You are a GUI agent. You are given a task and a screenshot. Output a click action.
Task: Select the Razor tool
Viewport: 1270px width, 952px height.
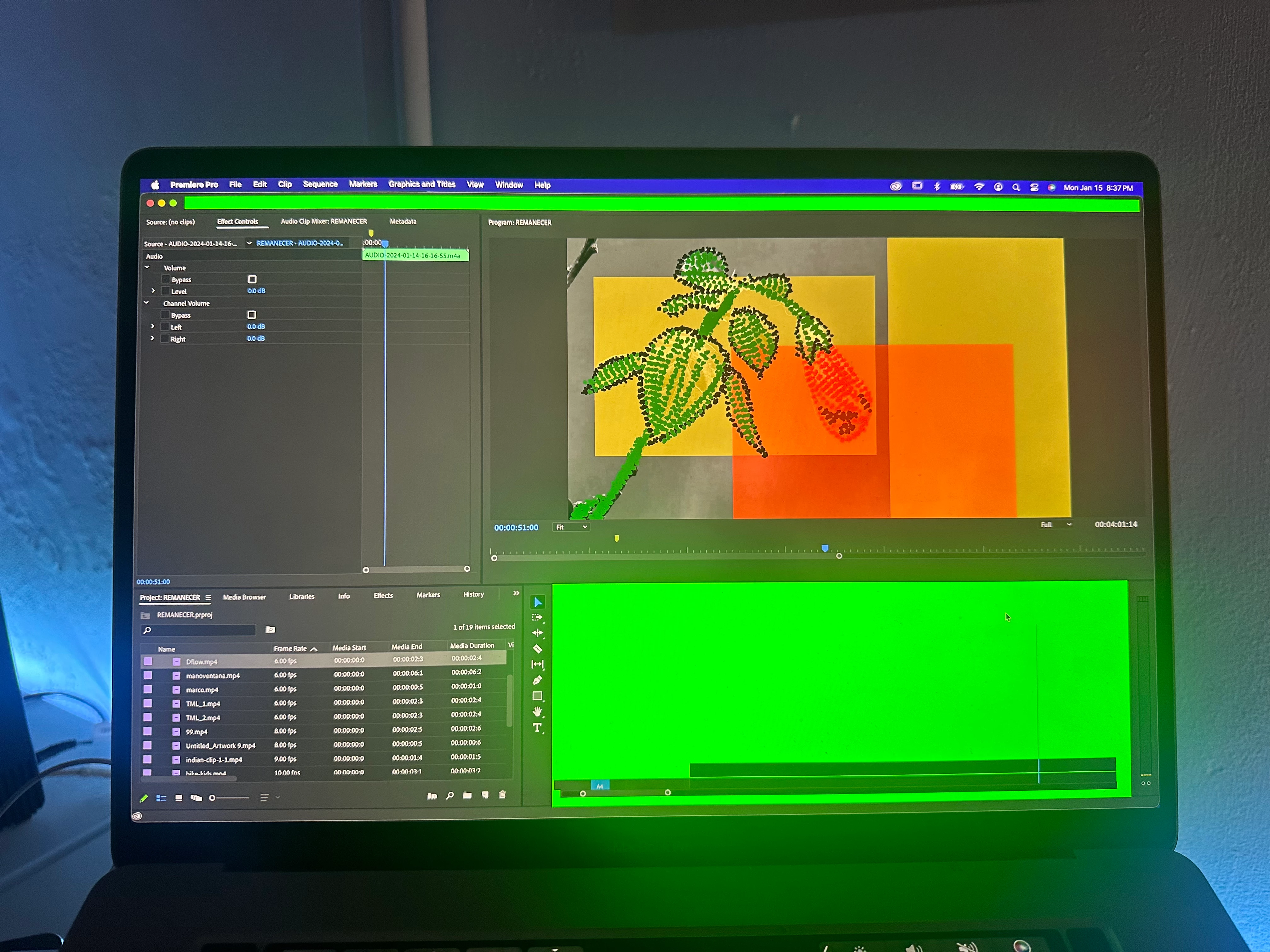[x=537, y=649]
